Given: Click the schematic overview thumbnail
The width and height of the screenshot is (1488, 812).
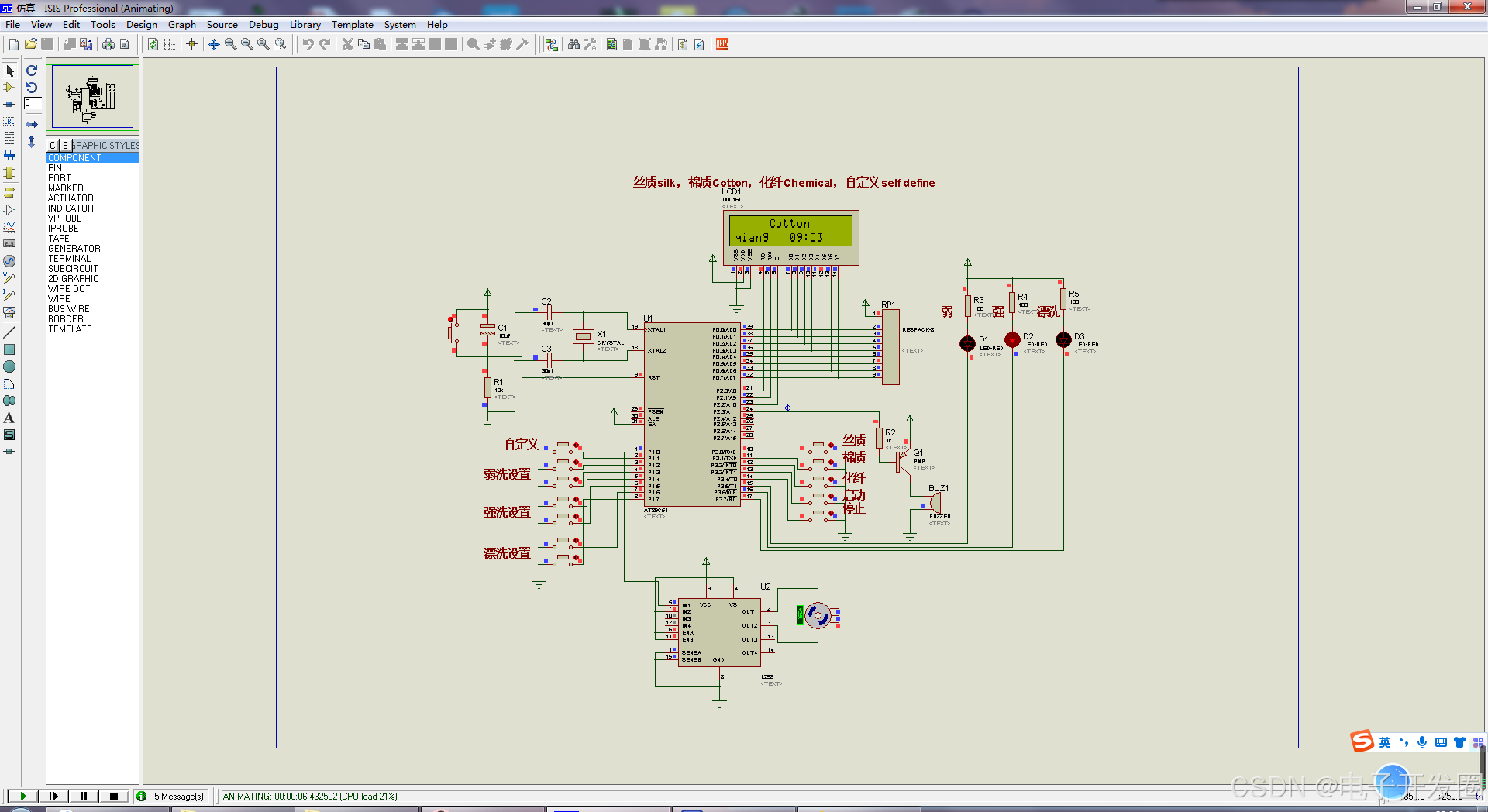Looking at the screenshot, I should pos(92,96).
